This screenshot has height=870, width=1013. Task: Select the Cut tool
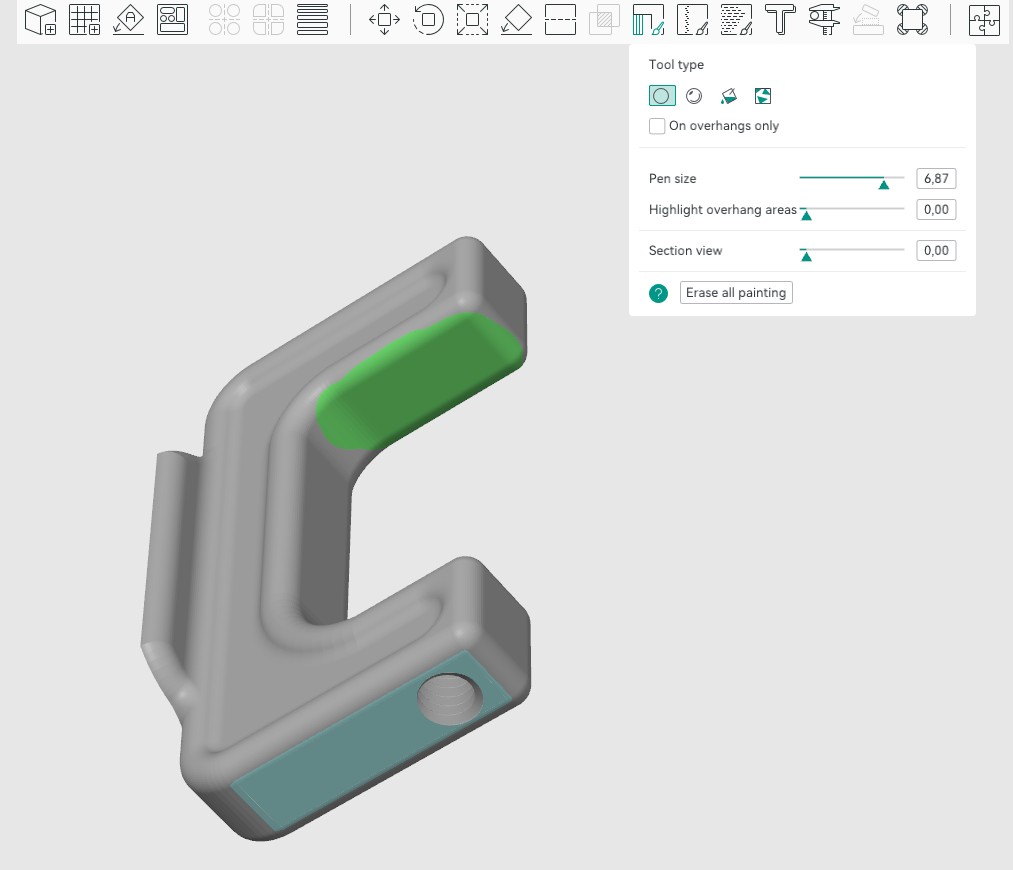(x=560, y=19)
